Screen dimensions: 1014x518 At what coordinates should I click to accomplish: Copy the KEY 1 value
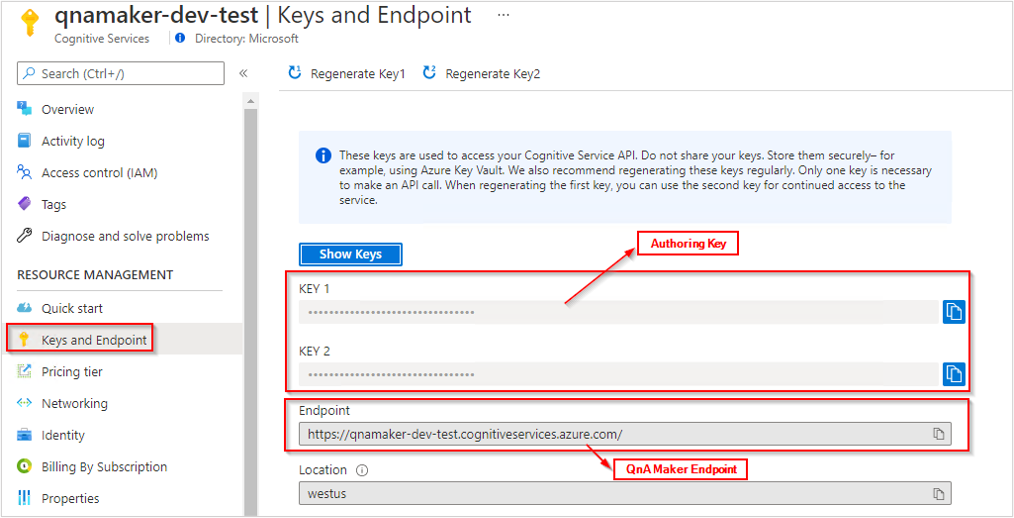point(953,312)
